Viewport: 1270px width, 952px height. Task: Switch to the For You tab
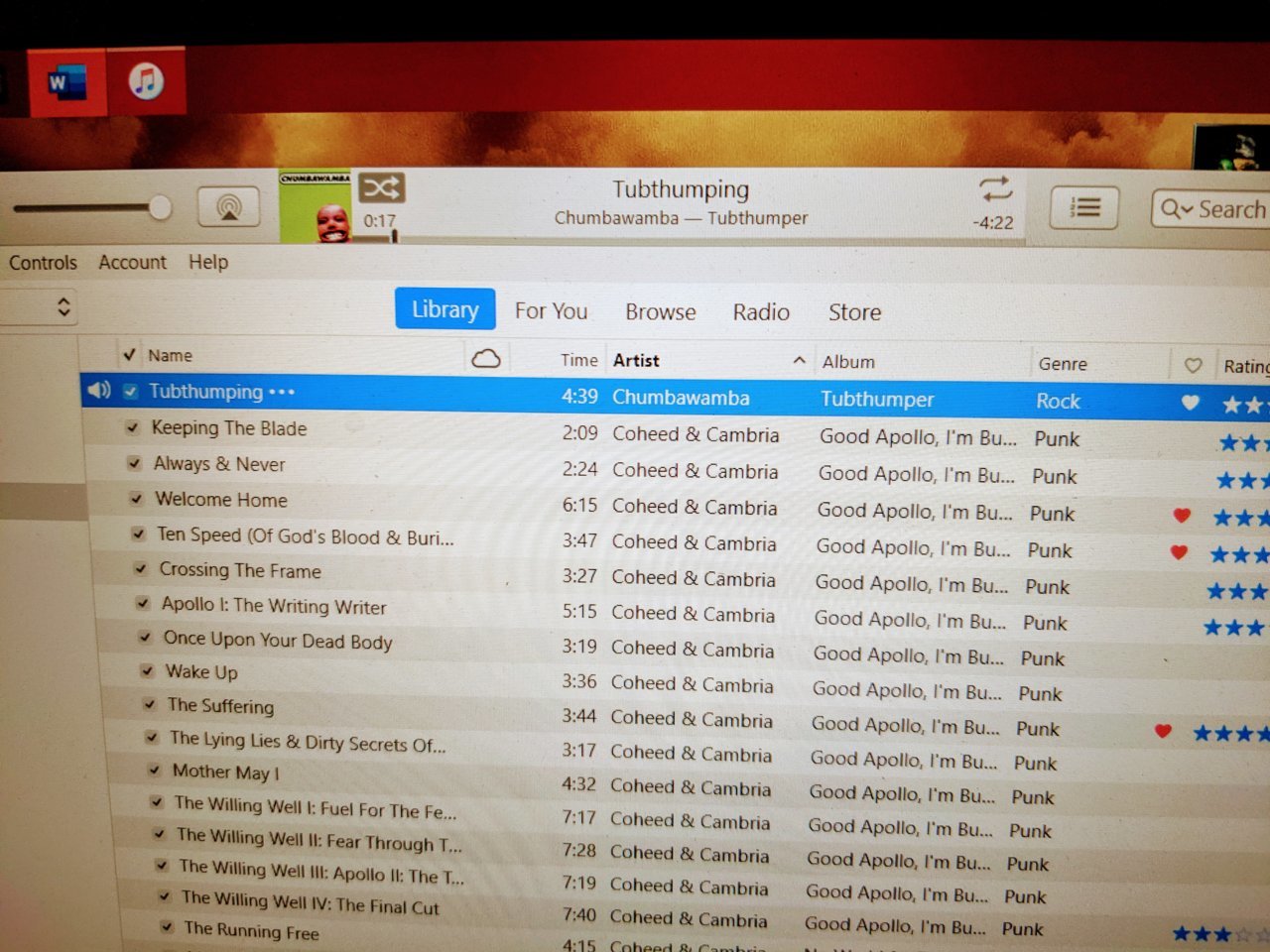click(551, 311)
